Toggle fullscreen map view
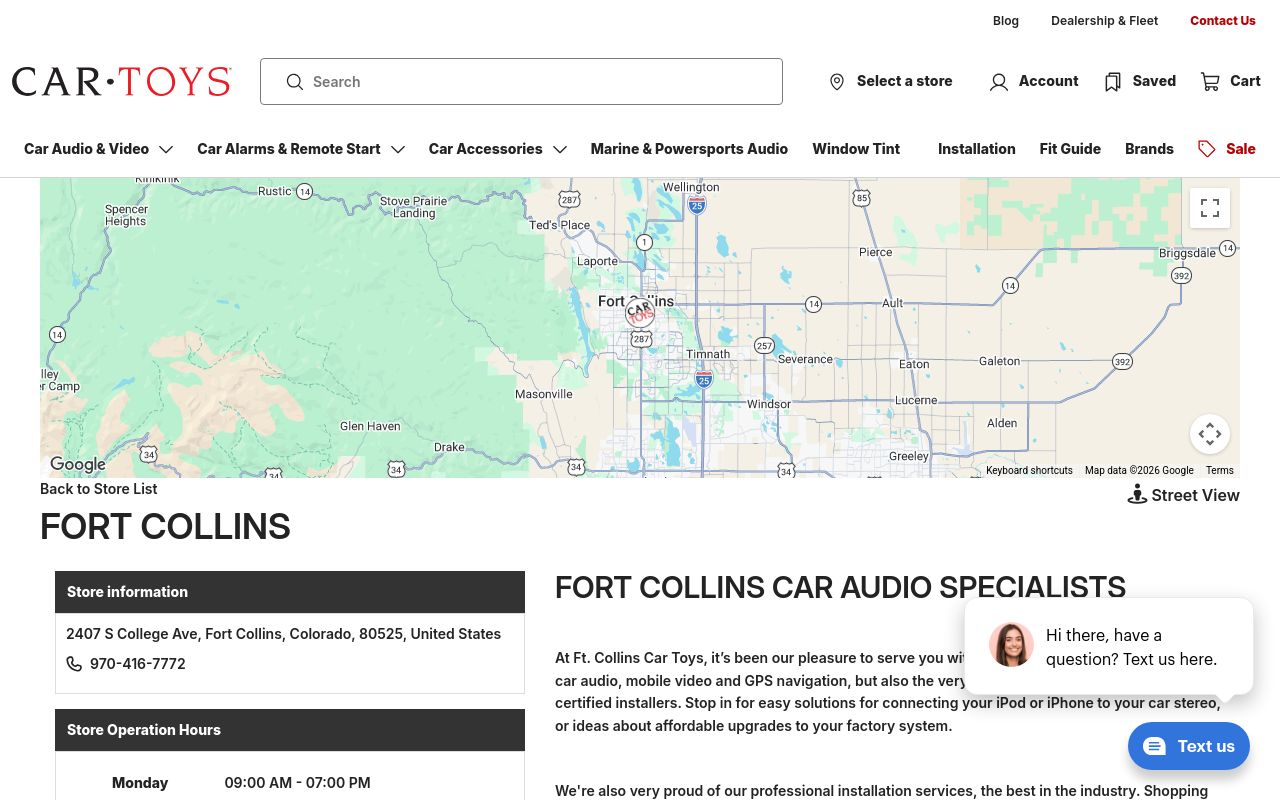This screenshot has height=800, width=1280. tap(1210, 208)
